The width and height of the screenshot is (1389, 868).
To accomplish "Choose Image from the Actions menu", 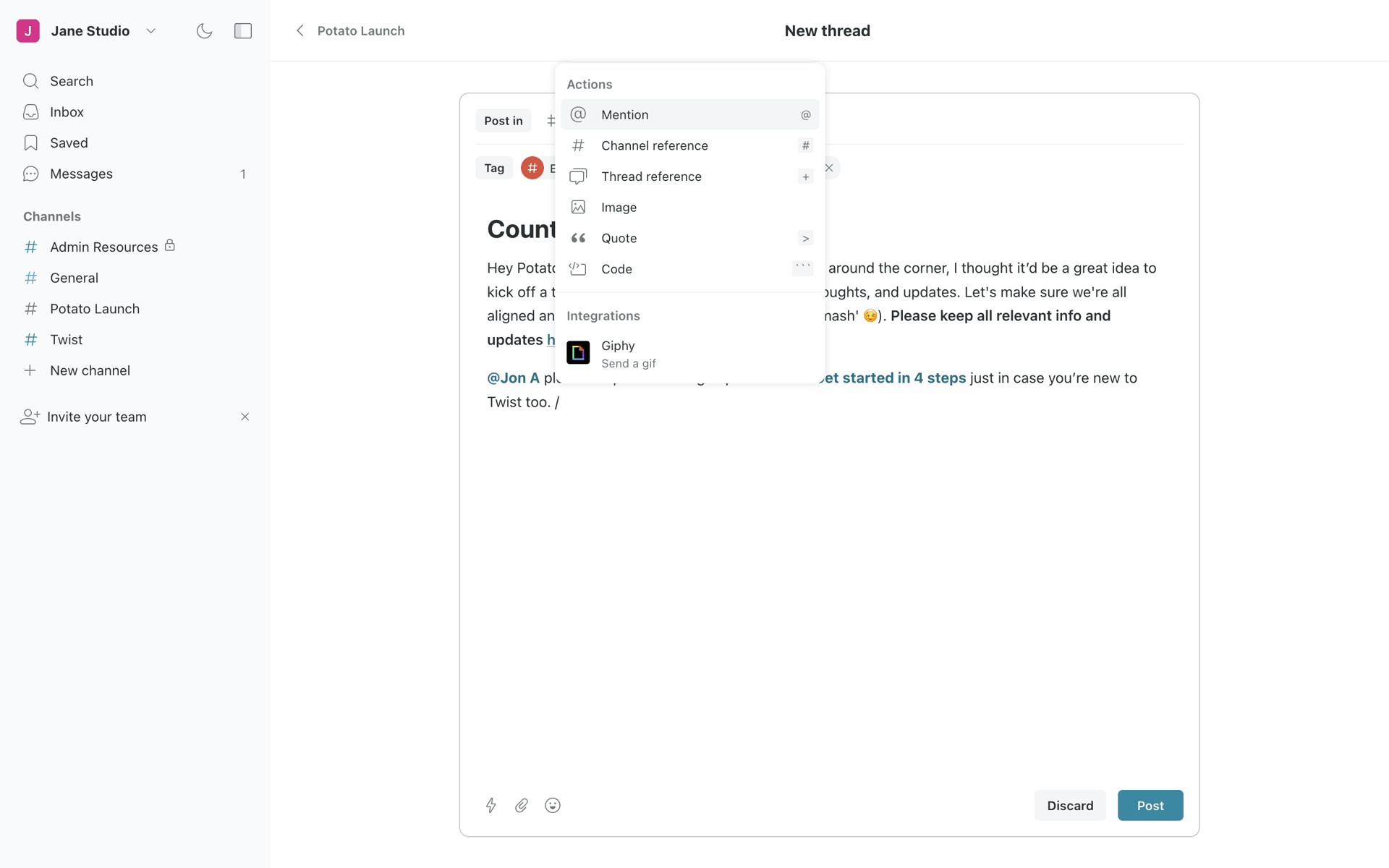I will click(x=690, y=208).
